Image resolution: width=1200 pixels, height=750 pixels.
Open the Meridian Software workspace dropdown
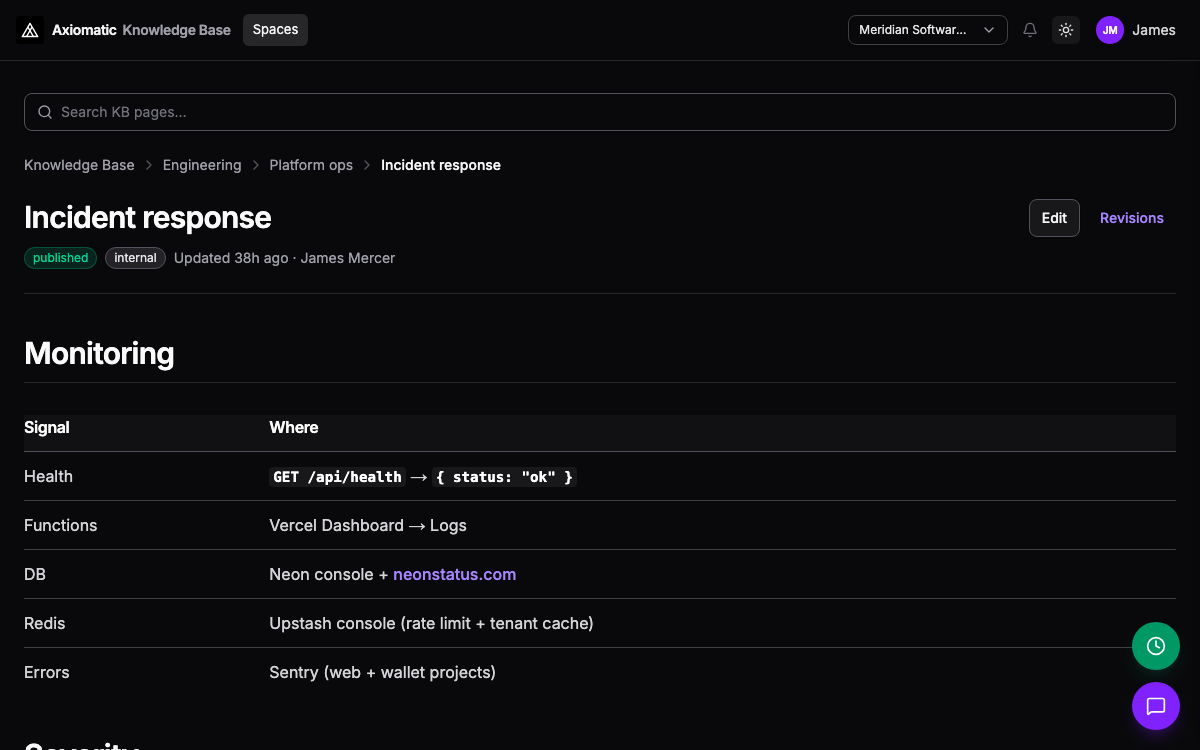(928, 30)
